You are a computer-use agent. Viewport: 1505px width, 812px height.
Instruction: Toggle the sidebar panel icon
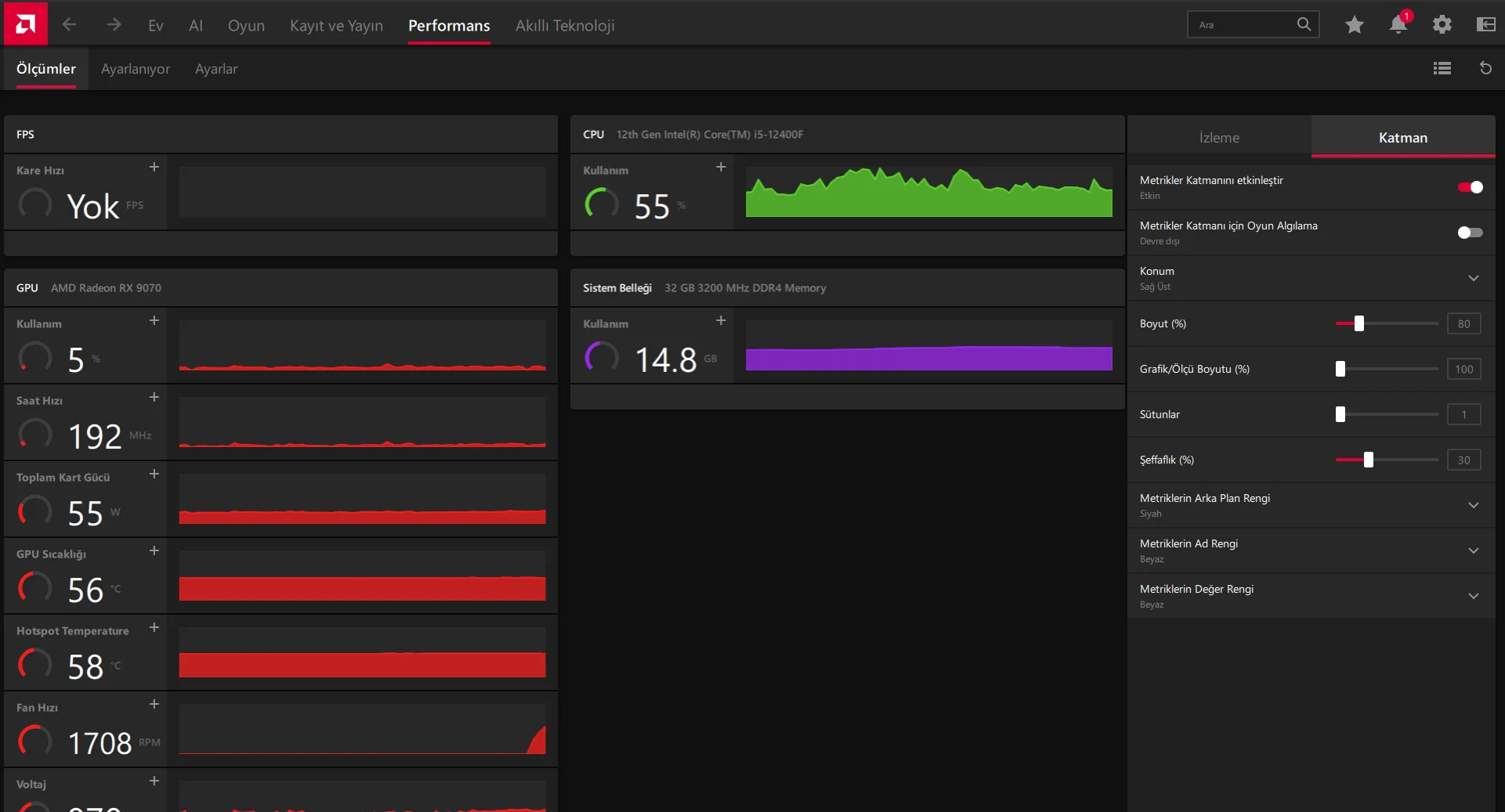1485,25
